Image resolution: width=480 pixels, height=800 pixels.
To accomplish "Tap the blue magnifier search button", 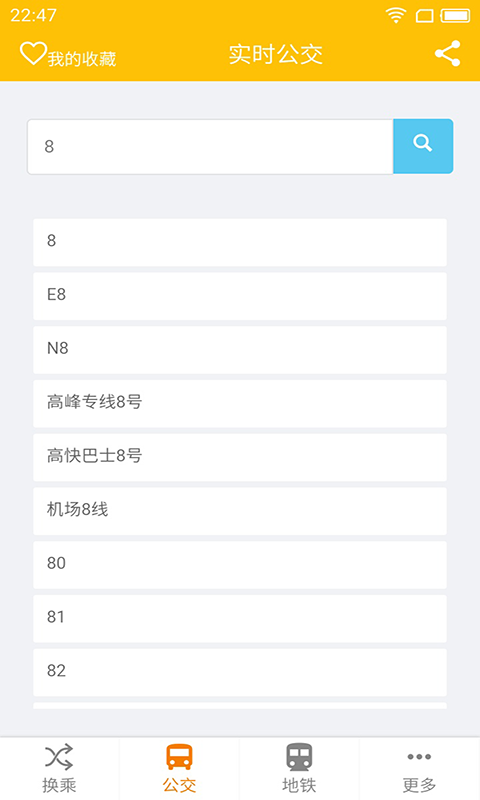I will pos(423,146).
